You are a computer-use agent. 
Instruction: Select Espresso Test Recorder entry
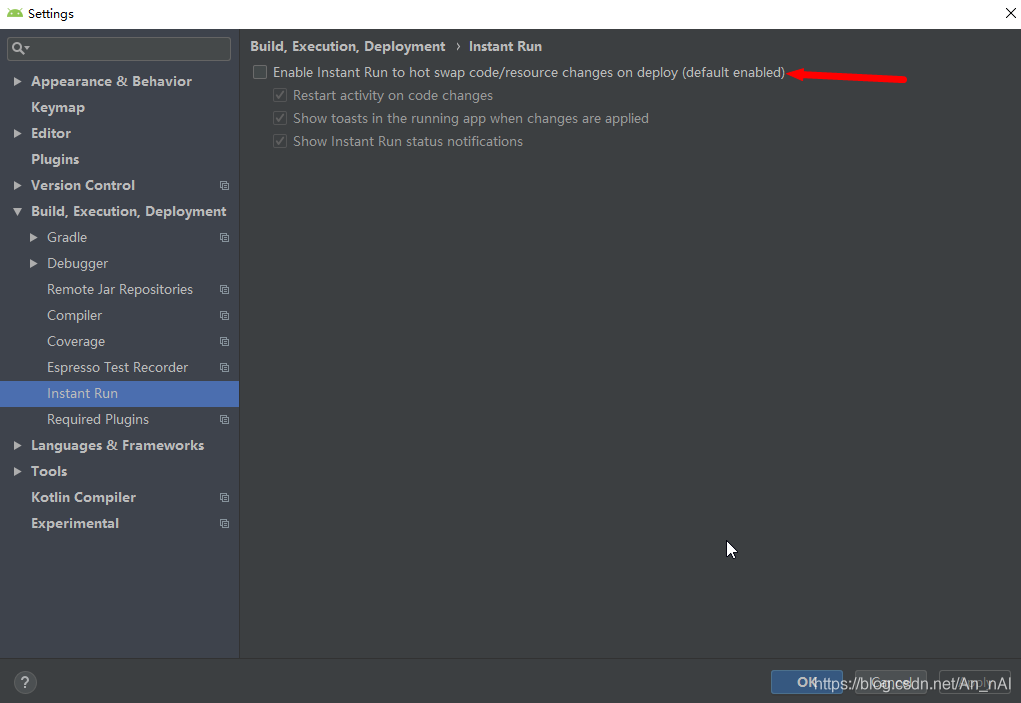click(117, 368)
